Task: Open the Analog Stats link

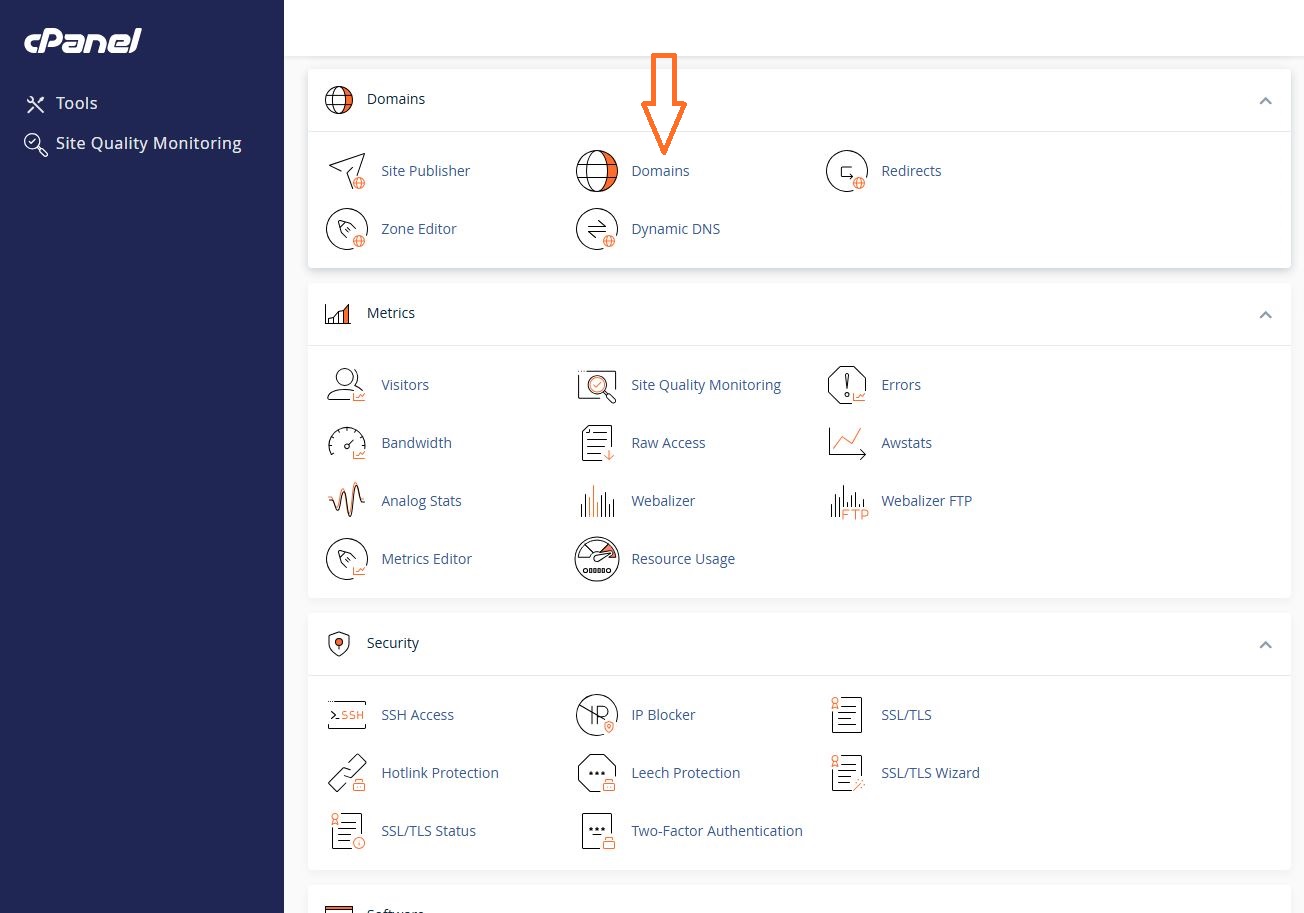Action: click(421, 501)
